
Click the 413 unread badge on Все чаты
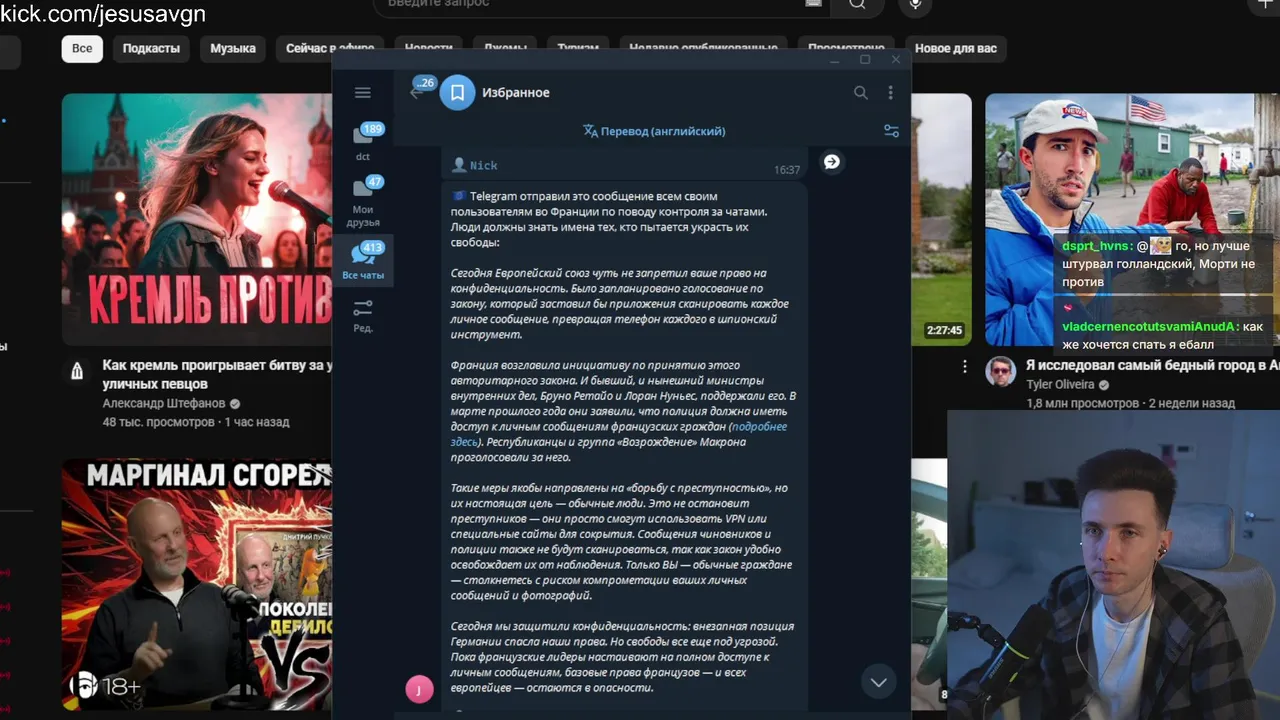click(372, 247)
